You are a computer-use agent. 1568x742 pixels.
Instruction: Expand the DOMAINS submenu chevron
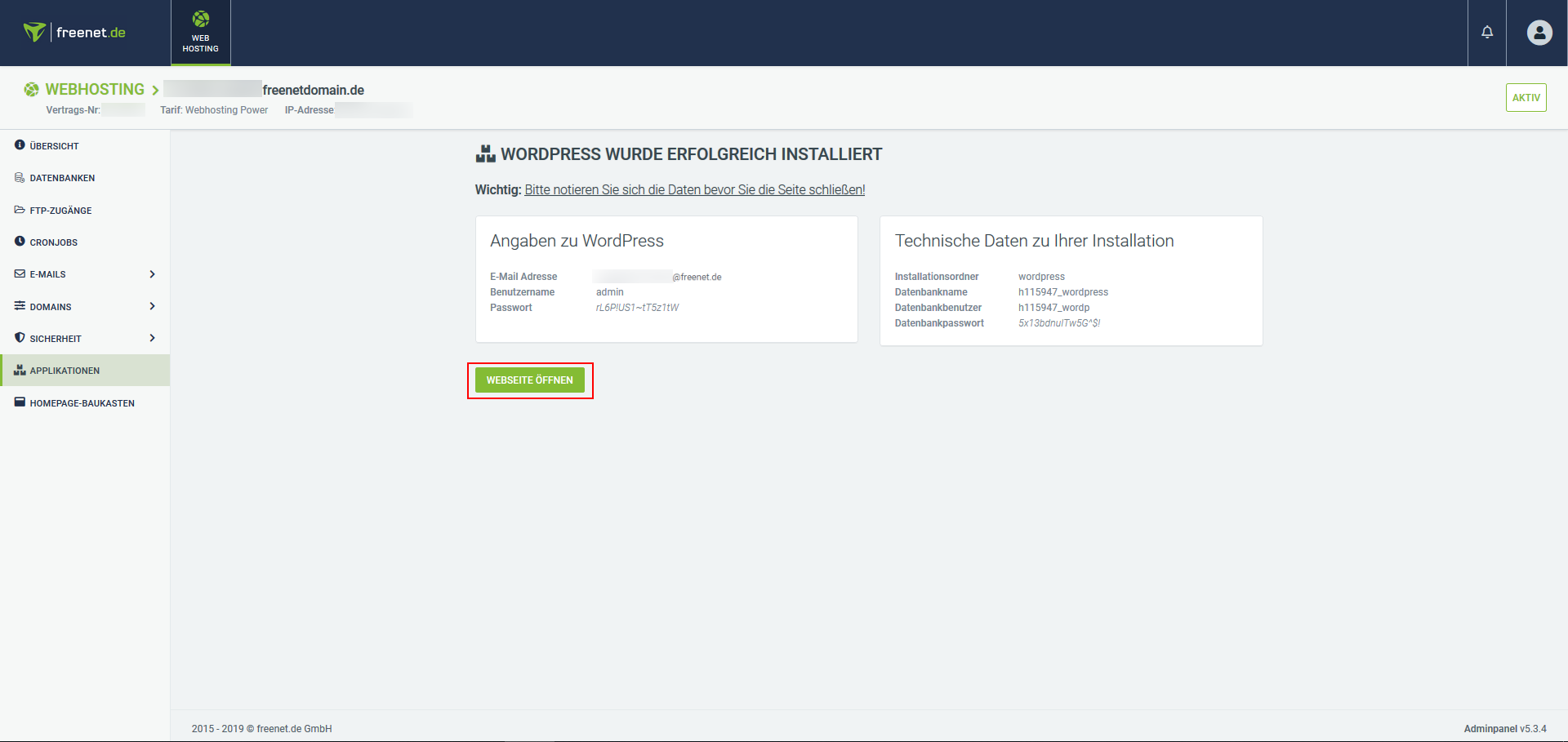[x=152, y=306]
